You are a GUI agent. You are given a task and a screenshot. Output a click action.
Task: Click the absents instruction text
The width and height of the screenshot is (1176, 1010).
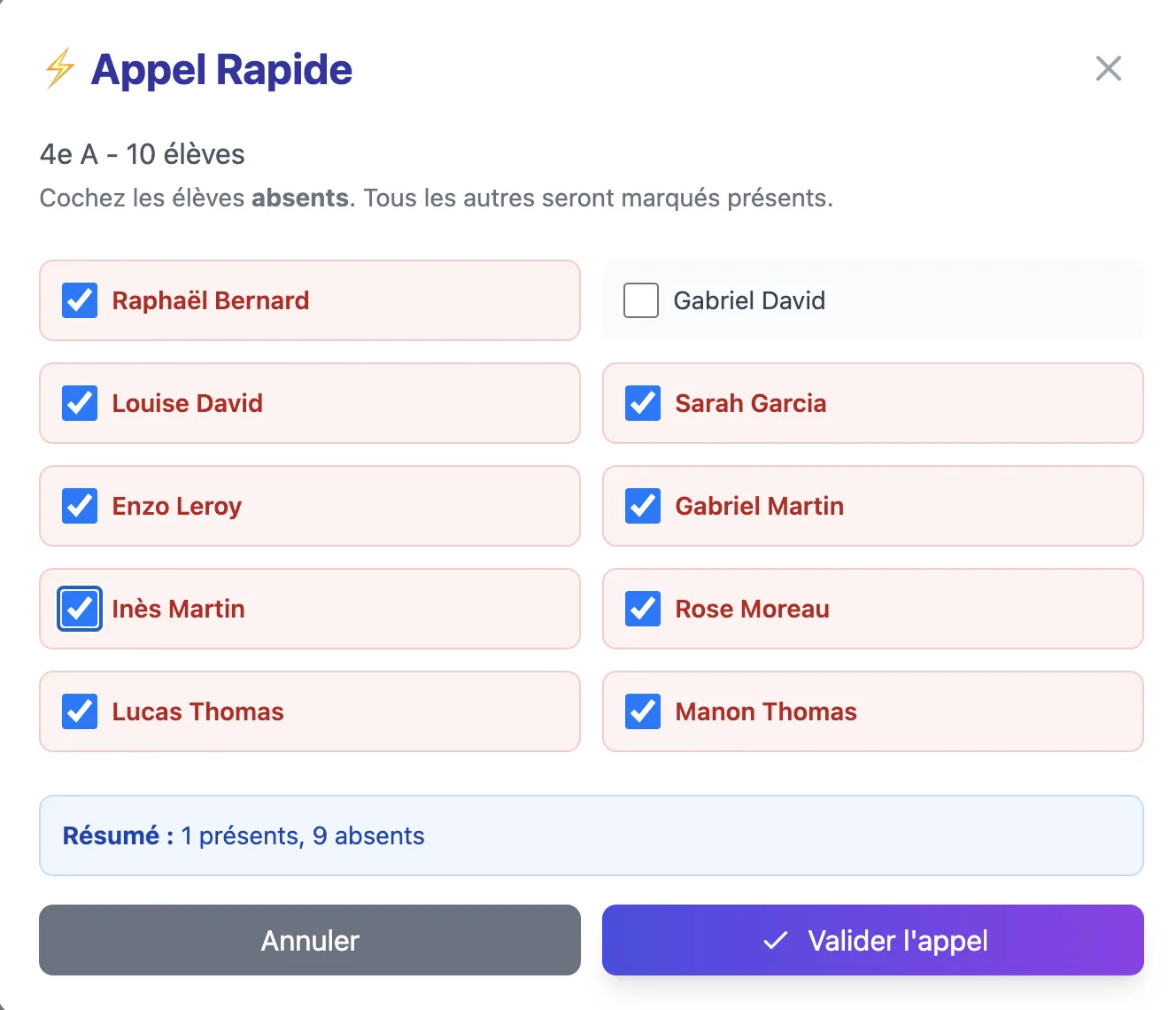tap(299, 198)
